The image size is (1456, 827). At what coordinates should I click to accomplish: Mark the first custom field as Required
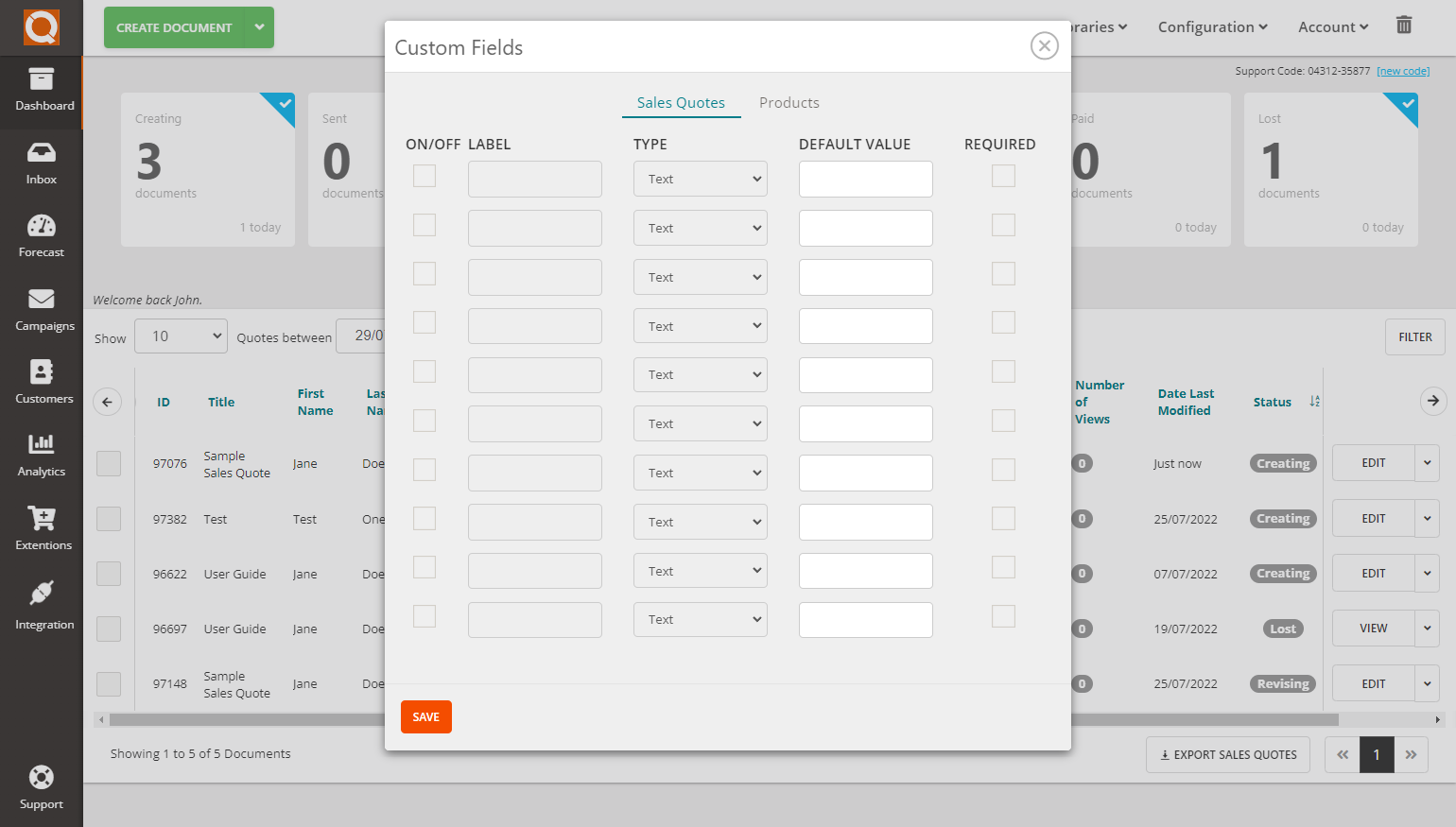click(x=1003, y=176)
